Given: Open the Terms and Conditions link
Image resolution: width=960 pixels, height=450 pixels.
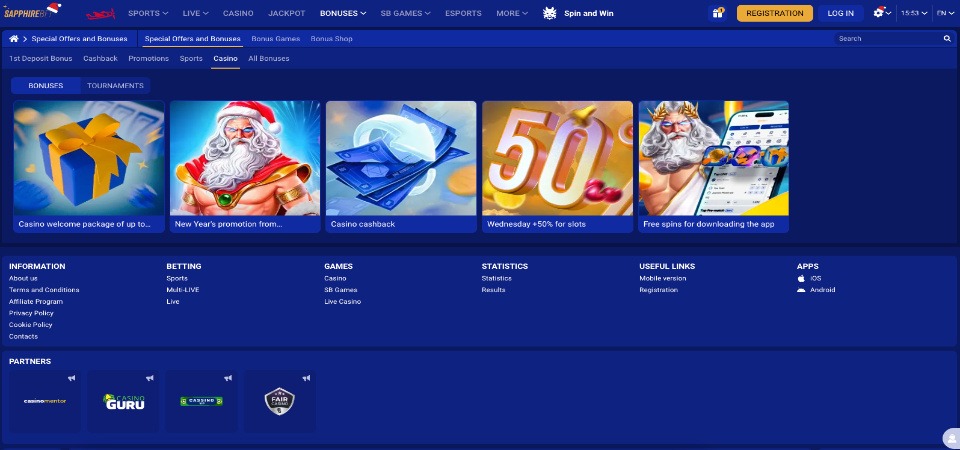Looking at the screenshot, I should (x=44, y=290).
